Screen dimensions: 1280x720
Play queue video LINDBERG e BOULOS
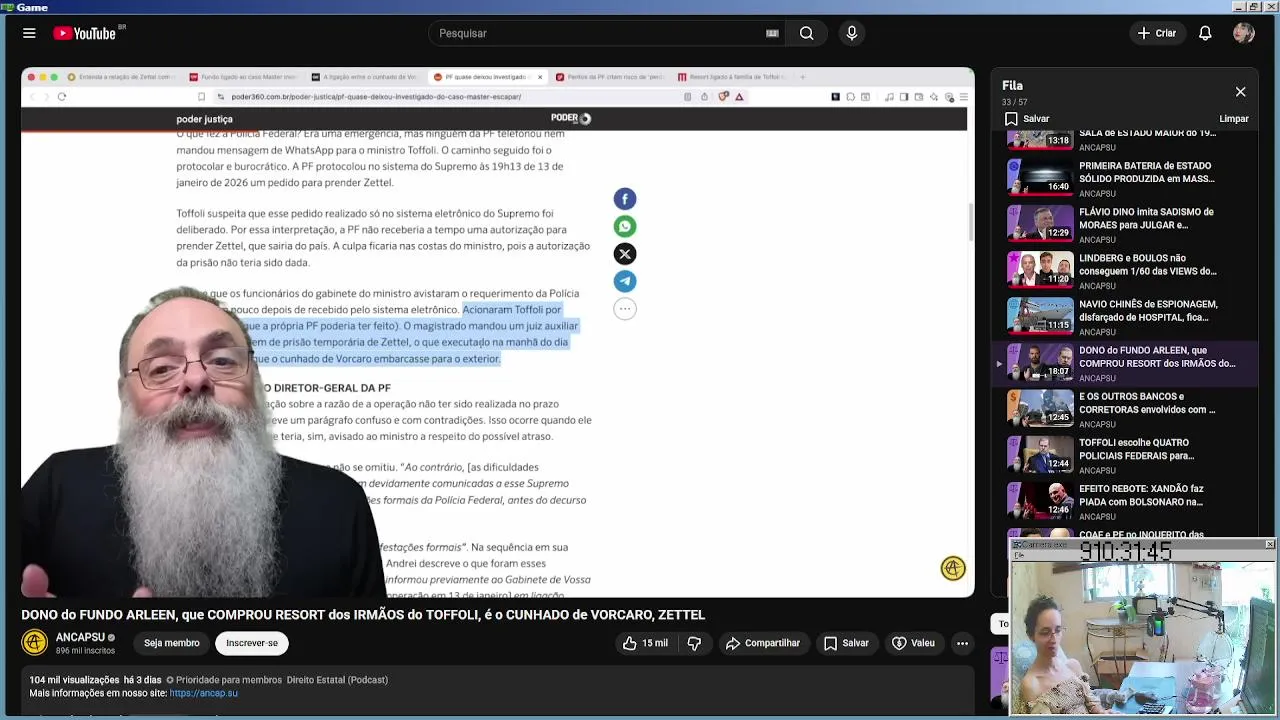point(1125,271)
